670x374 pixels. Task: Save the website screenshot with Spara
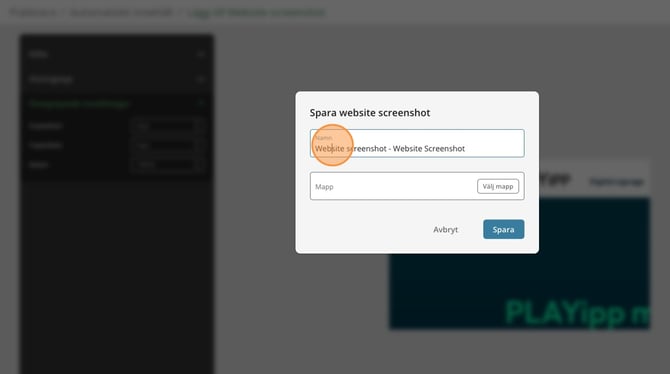[x=503, y=230]
